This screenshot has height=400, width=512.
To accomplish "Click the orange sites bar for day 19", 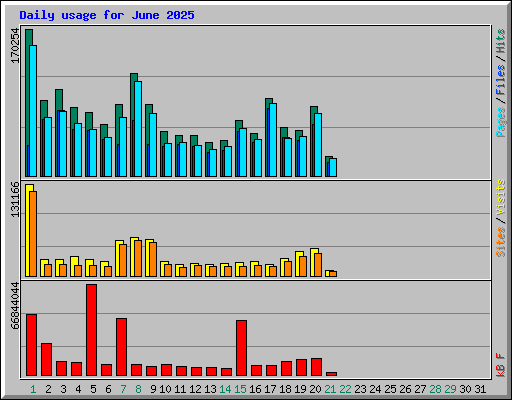I will pos(303,266).
